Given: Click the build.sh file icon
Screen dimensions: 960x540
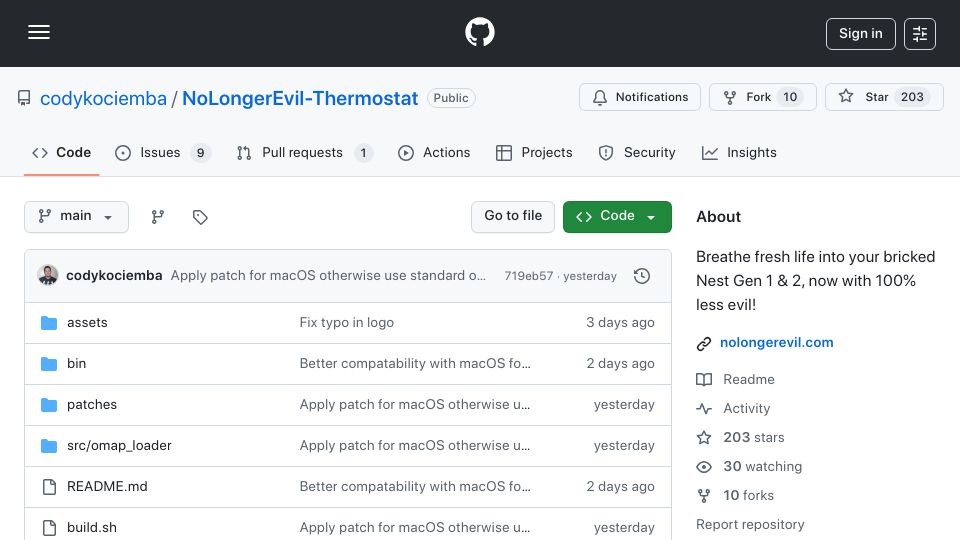Looking at the screenshot, I should pyautogui.click(x=49, y=528).
